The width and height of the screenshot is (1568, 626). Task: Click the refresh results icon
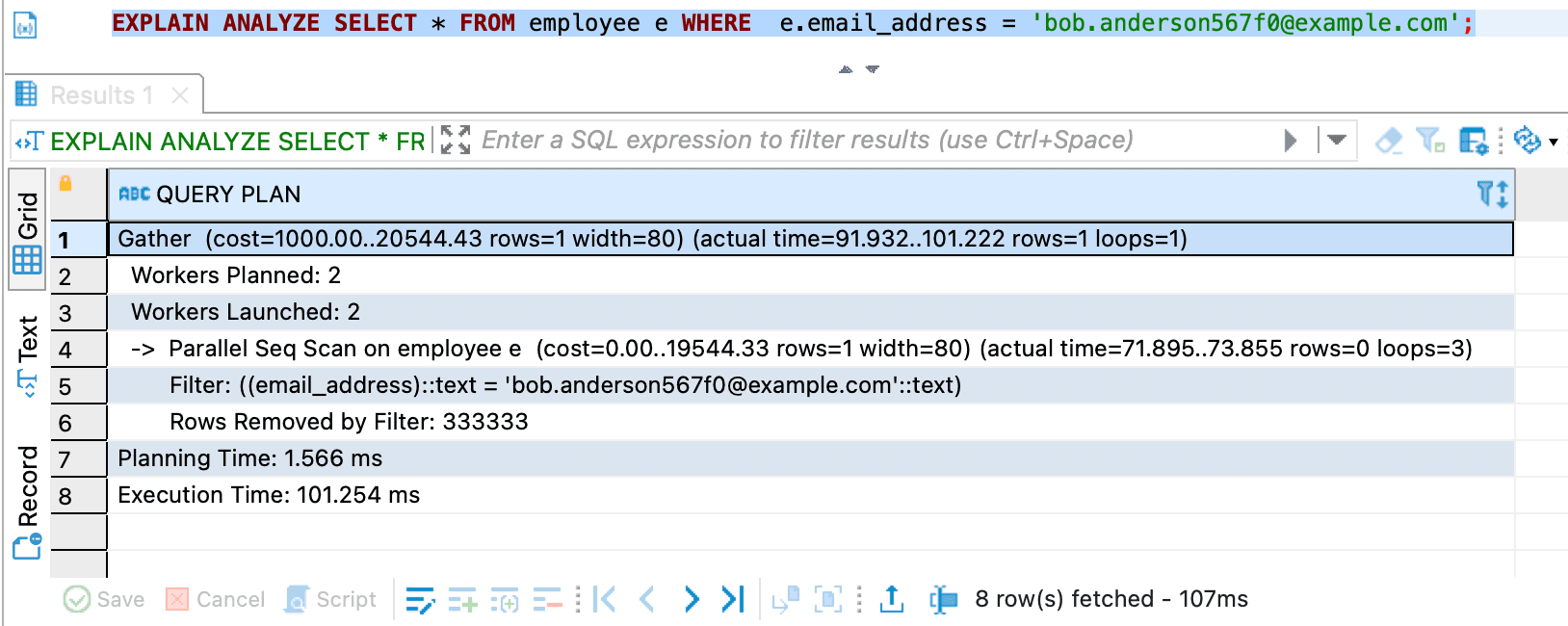point(1528,141)
